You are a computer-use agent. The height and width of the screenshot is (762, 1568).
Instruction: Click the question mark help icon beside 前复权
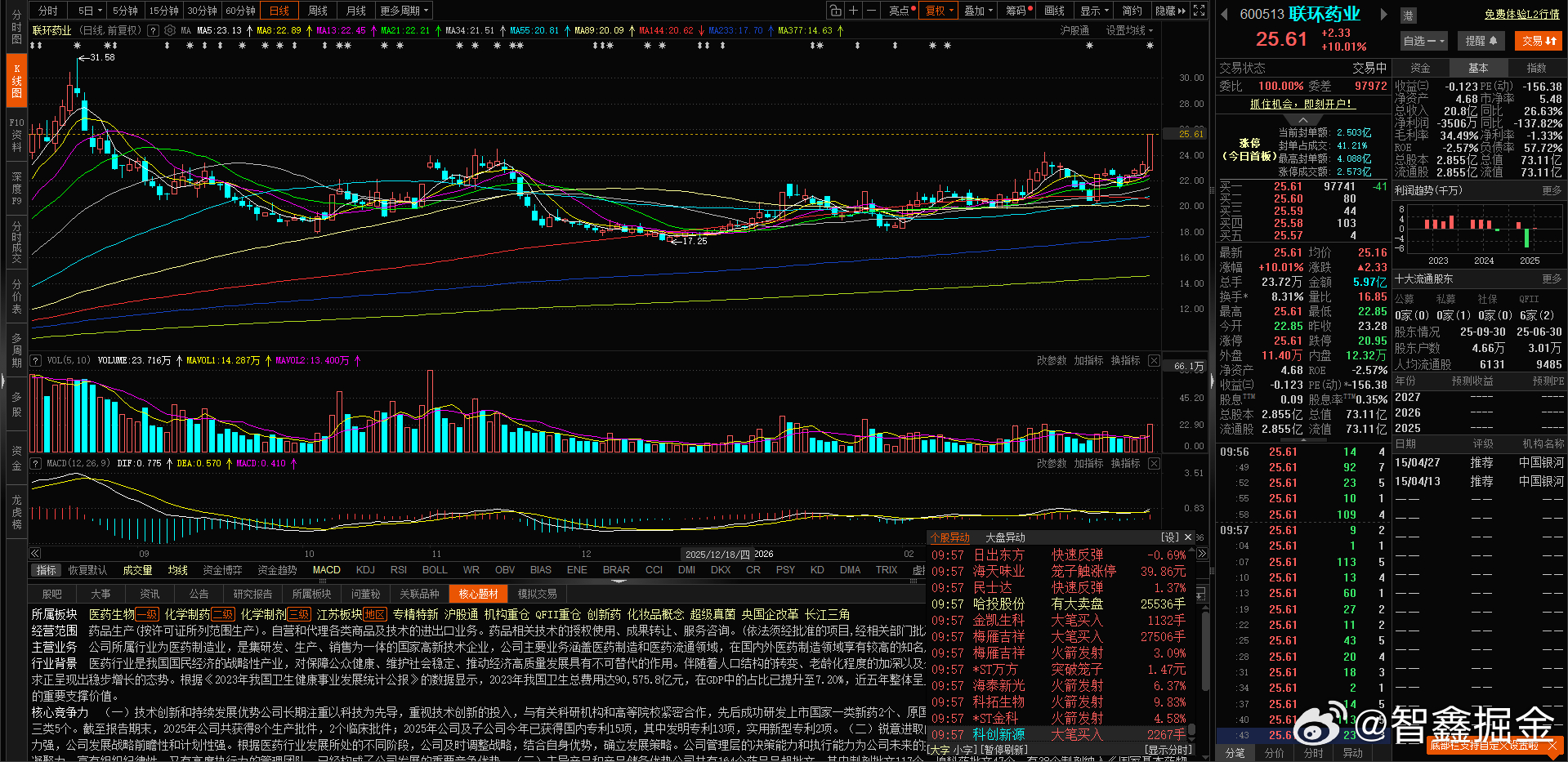[152, 30]
